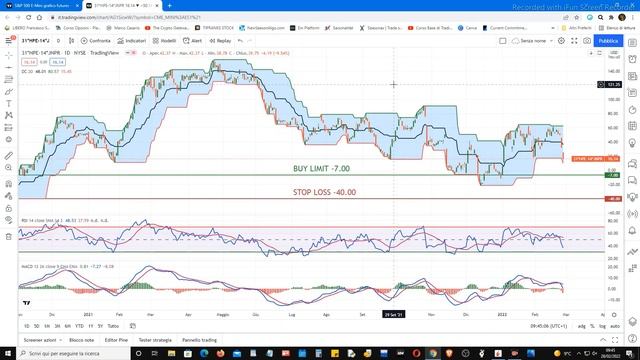Open the Editor Pine tab
Viewport: 640px width, 360px height.
click(x=116, y=340)
